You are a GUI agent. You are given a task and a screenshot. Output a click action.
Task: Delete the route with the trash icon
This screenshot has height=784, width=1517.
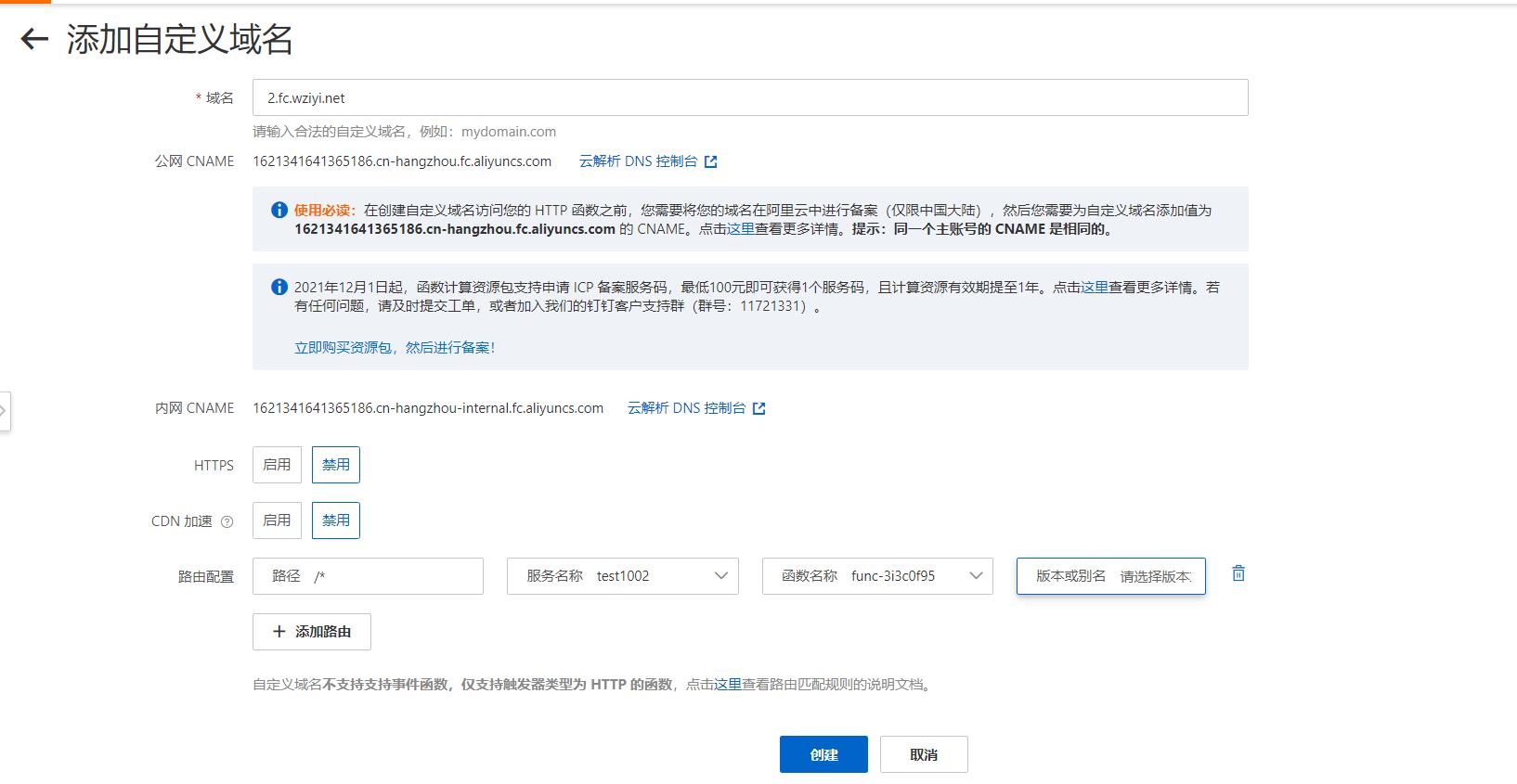1238,573
